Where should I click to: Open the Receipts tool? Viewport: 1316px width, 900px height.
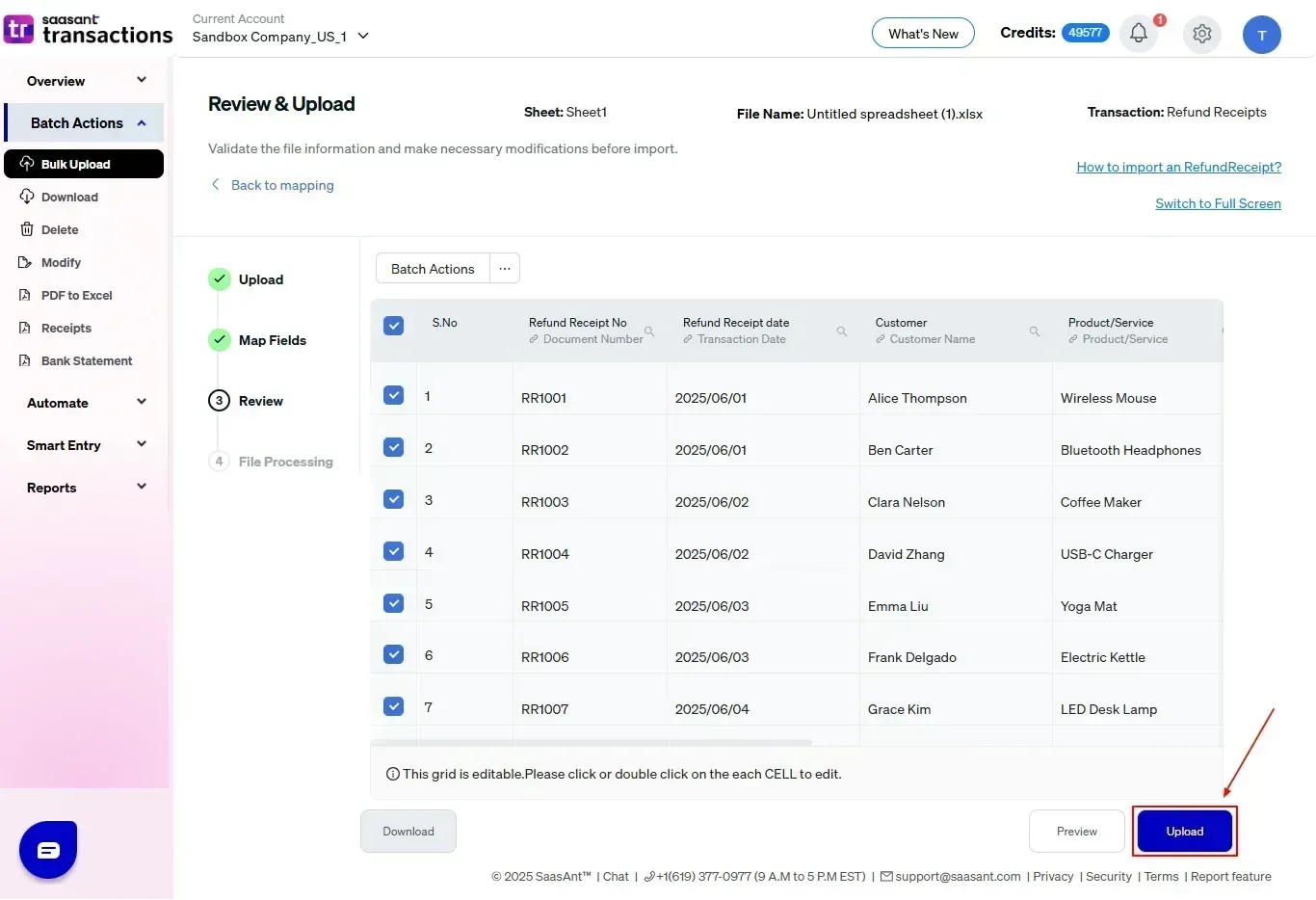tap(66, 328)
